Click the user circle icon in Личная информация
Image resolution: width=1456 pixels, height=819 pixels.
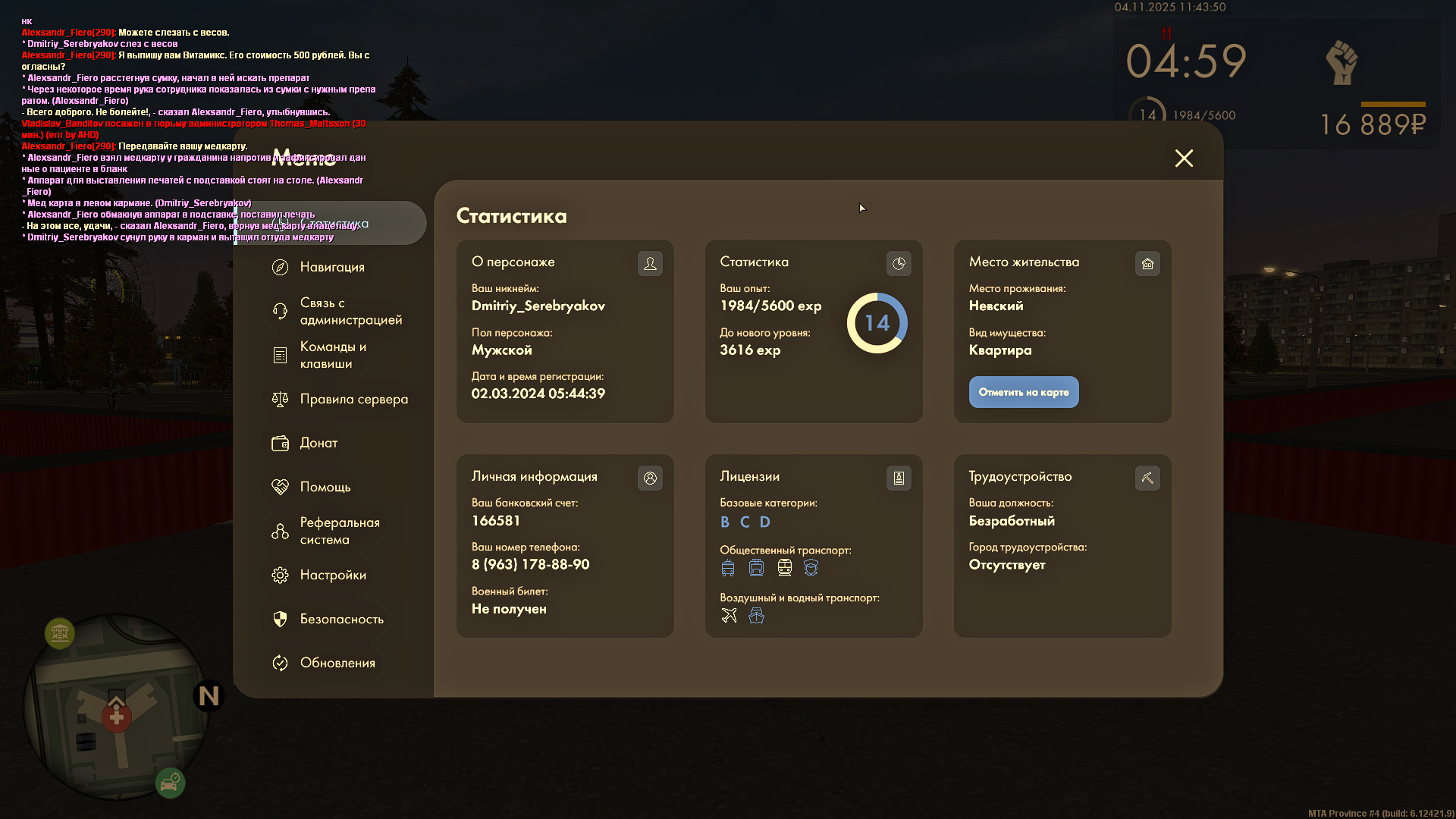(650, 478)
